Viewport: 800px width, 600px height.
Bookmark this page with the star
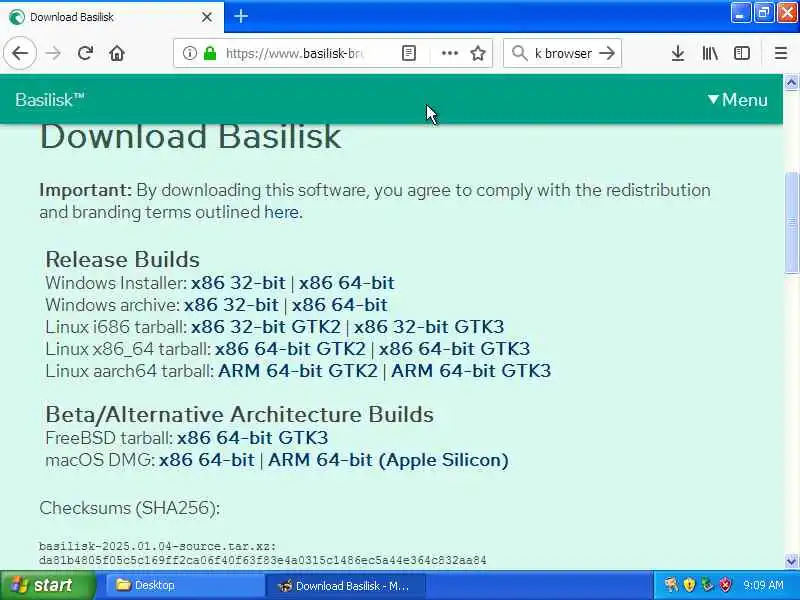(478, 53)
